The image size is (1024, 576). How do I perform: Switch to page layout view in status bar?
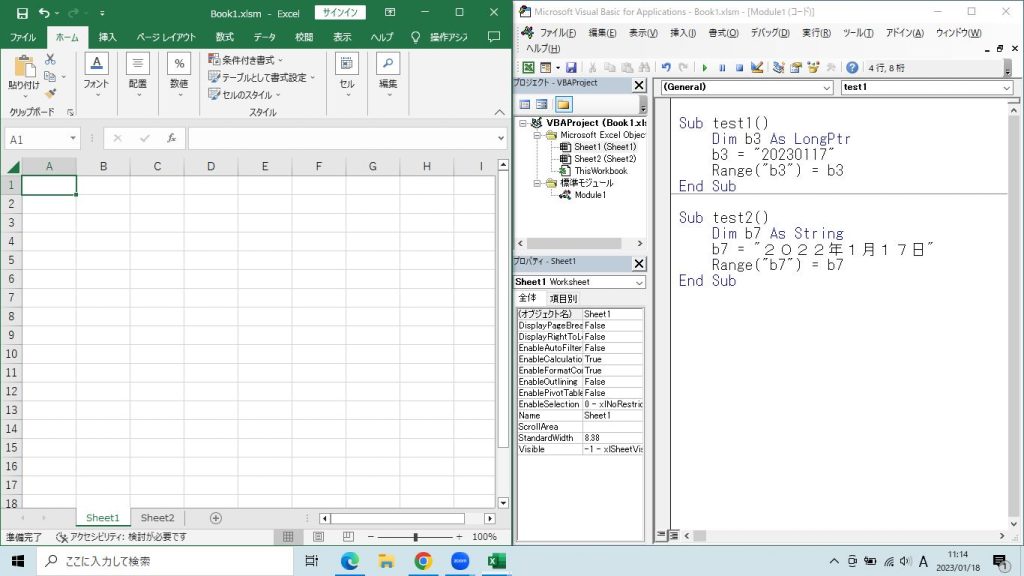coord(314,537)
